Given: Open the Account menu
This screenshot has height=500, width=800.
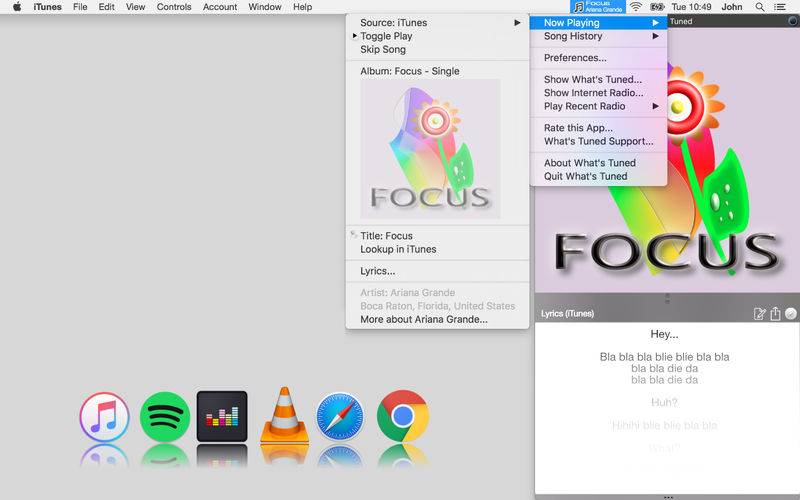Looking at the screenshot, I should point(220,7).
